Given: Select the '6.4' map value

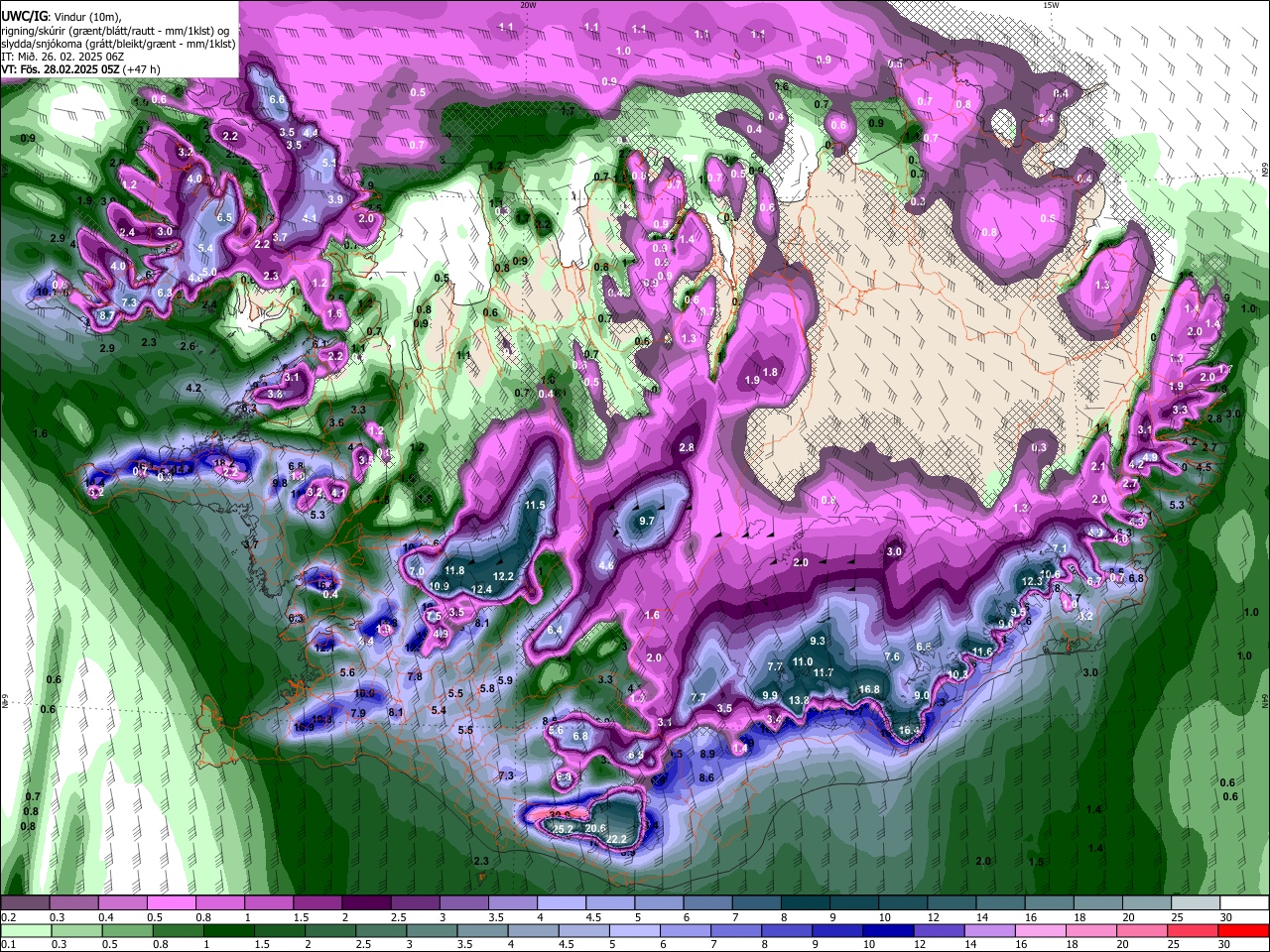Looking at the screenshot, I should 555,631.
